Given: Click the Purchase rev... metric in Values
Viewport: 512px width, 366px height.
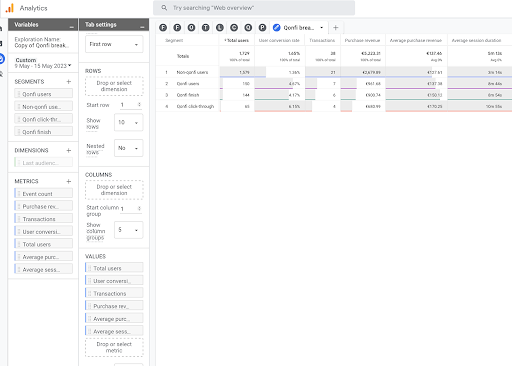Looking at the screenshot, I should (114, 306).
